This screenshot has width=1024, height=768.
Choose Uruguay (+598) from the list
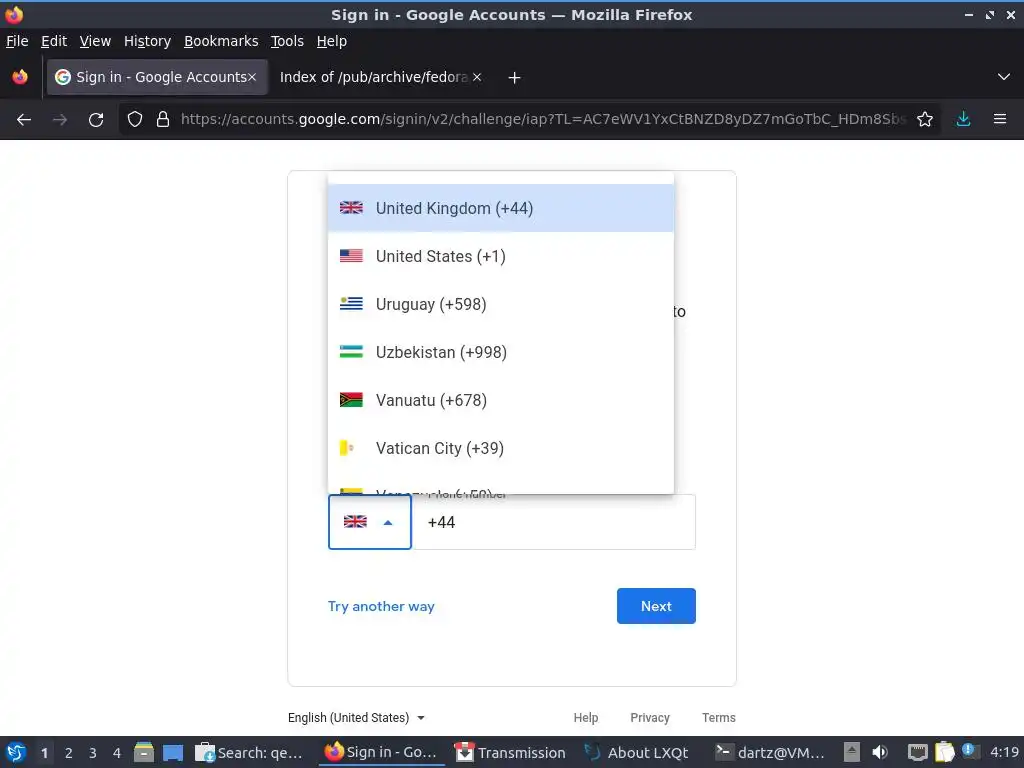tap(501, 304)
